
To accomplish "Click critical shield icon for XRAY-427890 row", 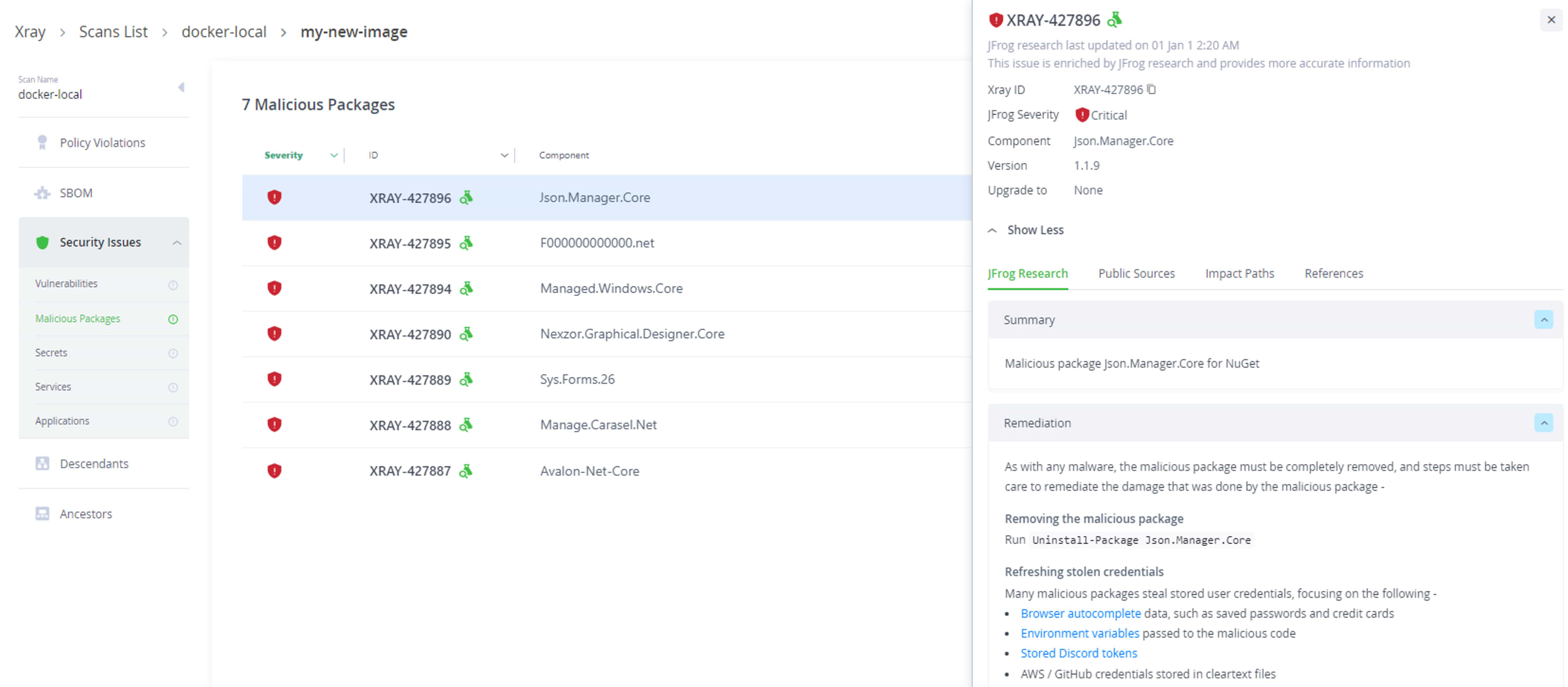I will pyautogui.click(x=275, y=334).
